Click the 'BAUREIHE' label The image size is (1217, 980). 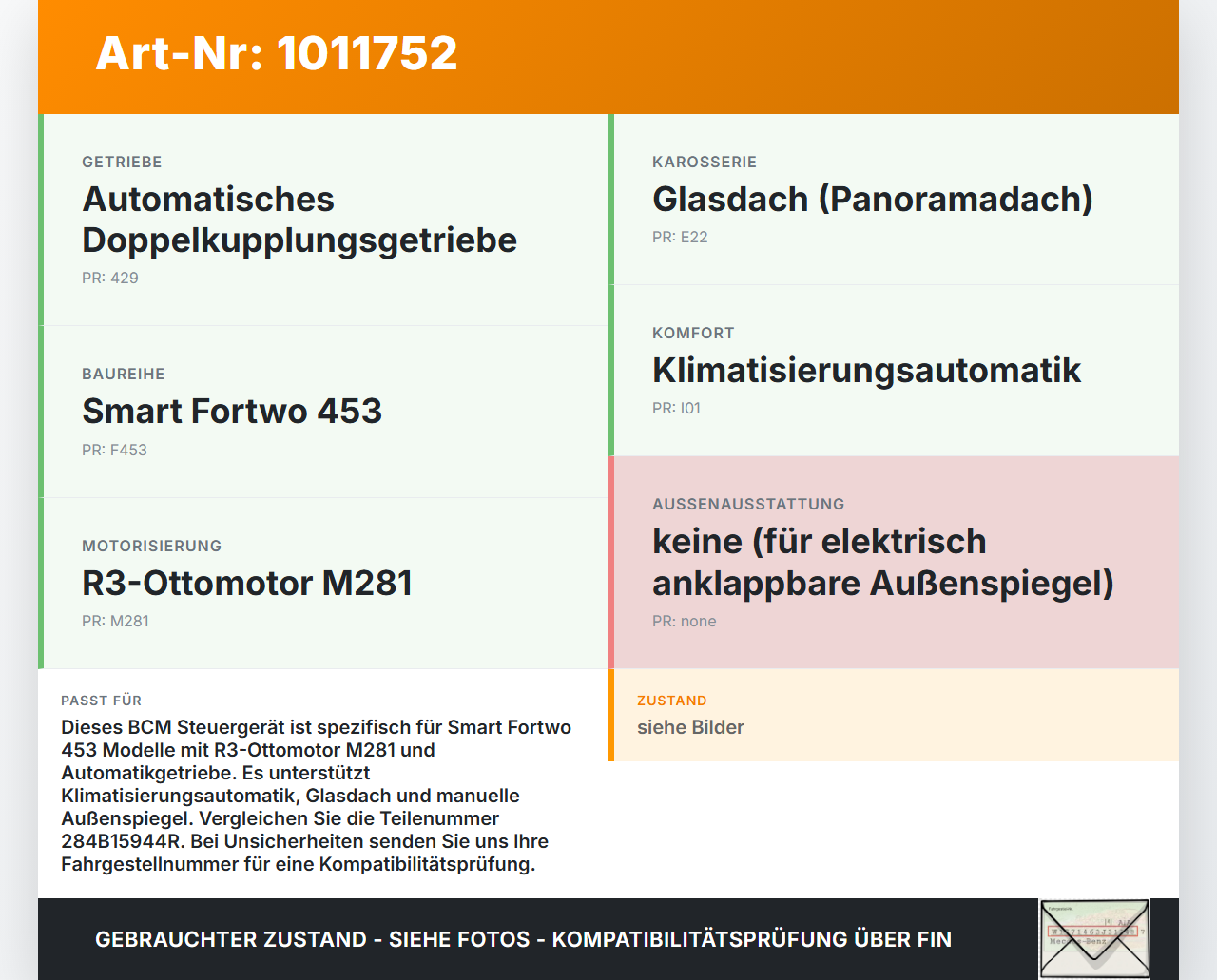(x=124, y=374)
